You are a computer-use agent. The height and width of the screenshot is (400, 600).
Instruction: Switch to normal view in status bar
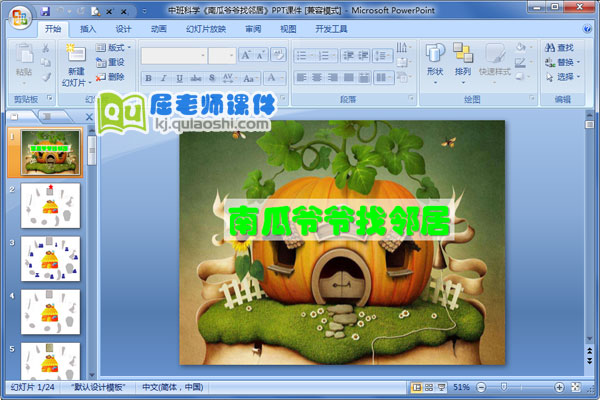tap(416, 387)
